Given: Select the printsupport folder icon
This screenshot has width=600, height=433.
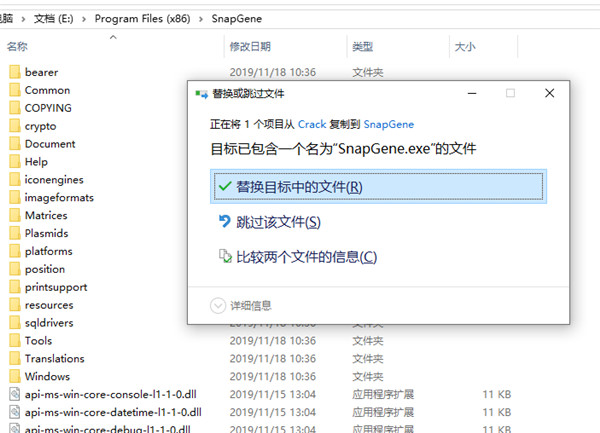Looking at the screenshot, I should point(15,287).
